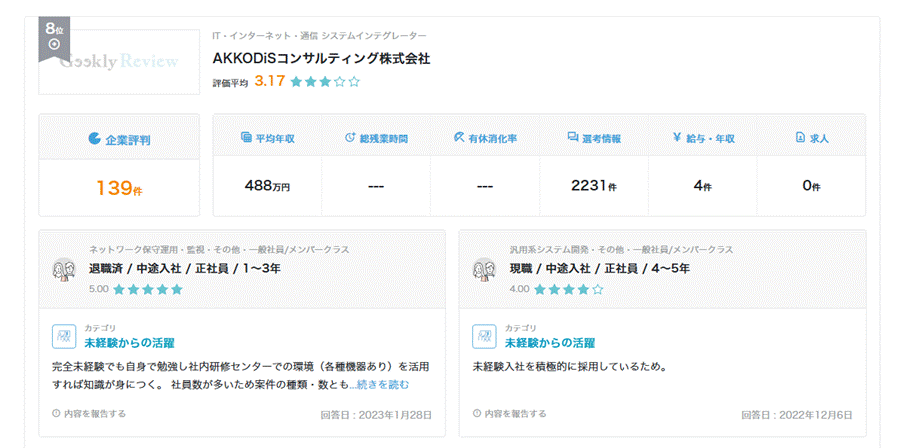
Task: Click the 総残業時間 clock icon
Action: click(x=350, y=138)
